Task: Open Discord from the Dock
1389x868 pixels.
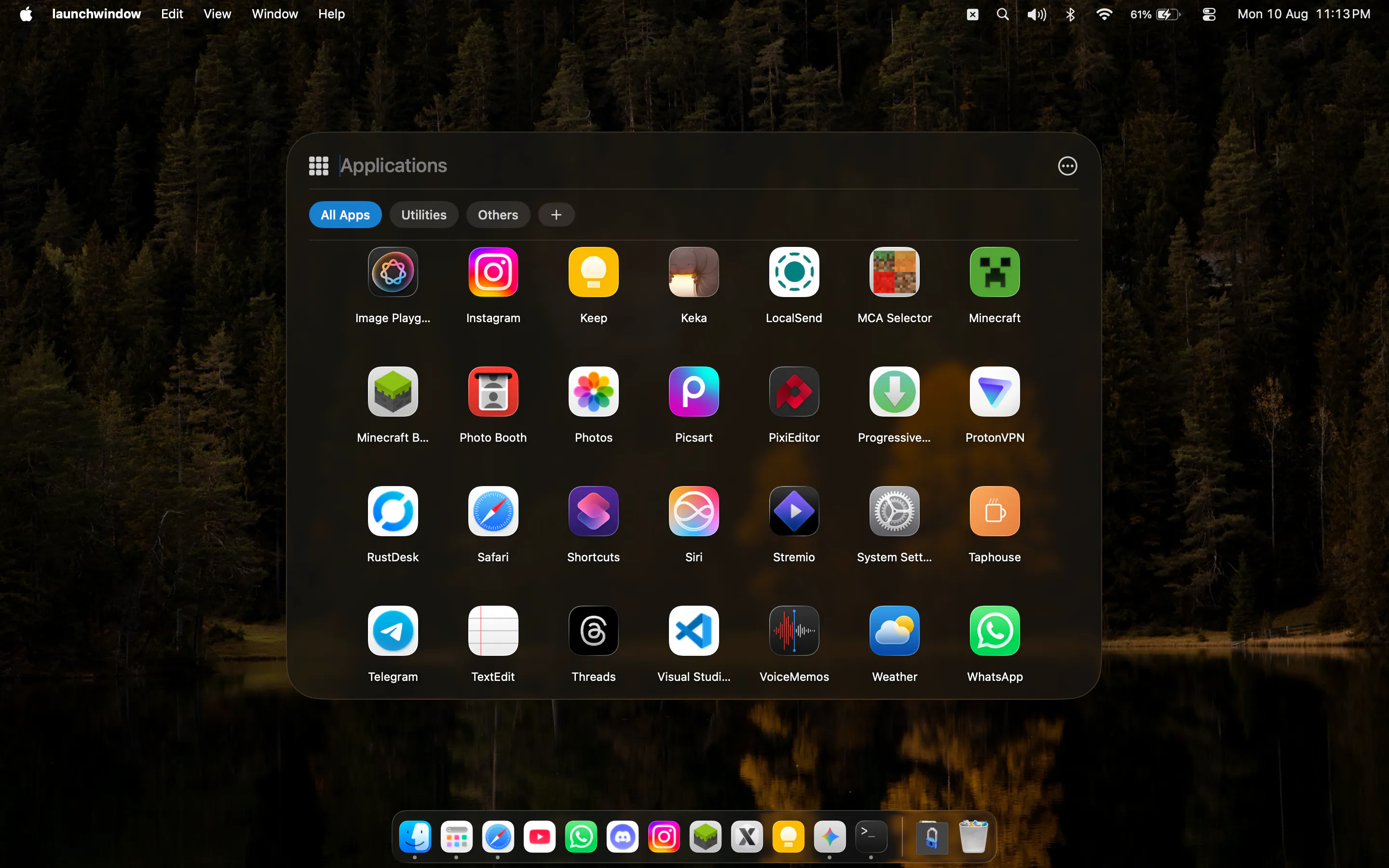Action: [x=622, y=837]
